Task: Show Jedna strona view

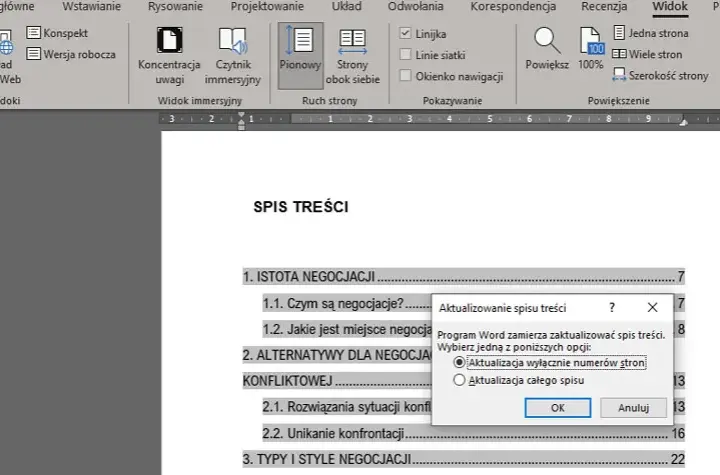Action: click(x=651, y=33)
